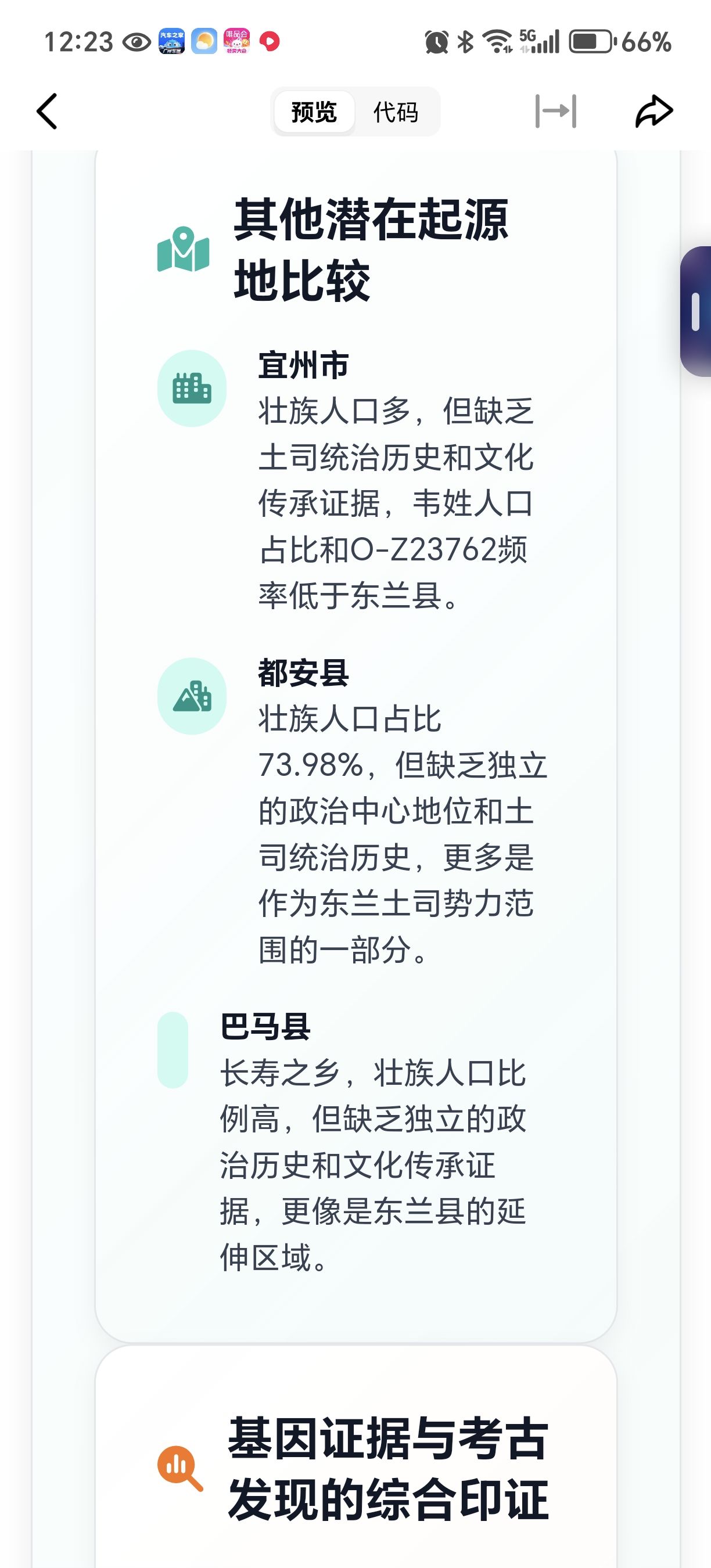Screen dimensions: 711x1568
Task: Tap the 都安县 heading
Action: coord(303,674)
